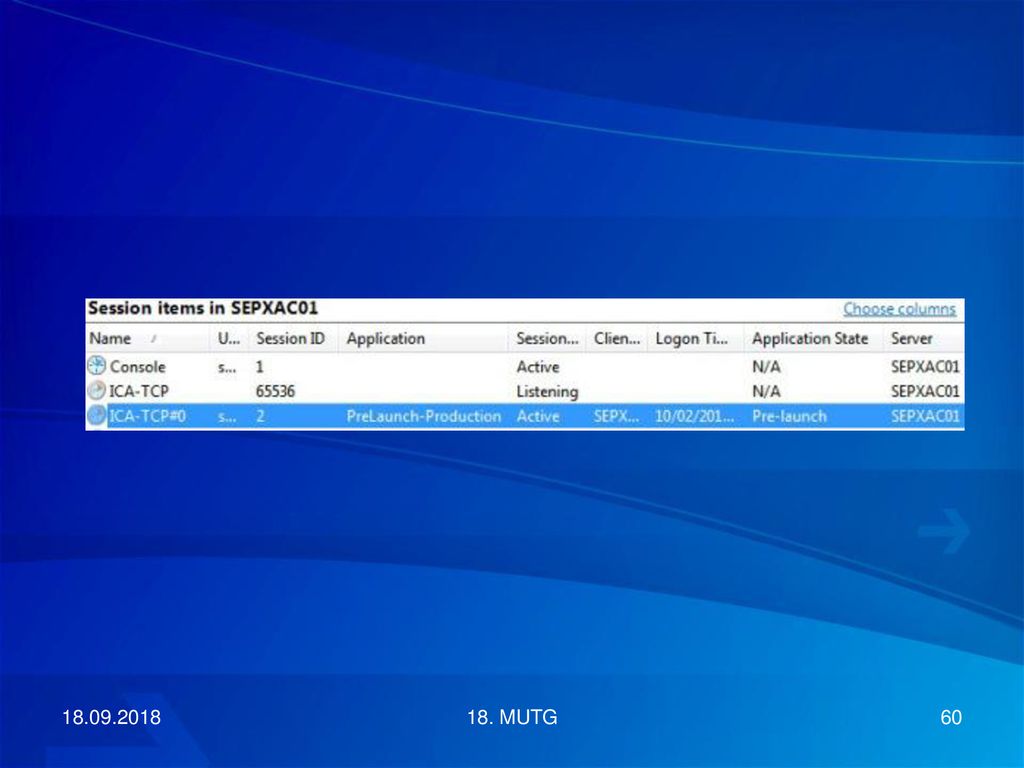The height and width of the screenshot is (768, 1024).
Task: Sort by the Server column header
Action: (924, 338)
